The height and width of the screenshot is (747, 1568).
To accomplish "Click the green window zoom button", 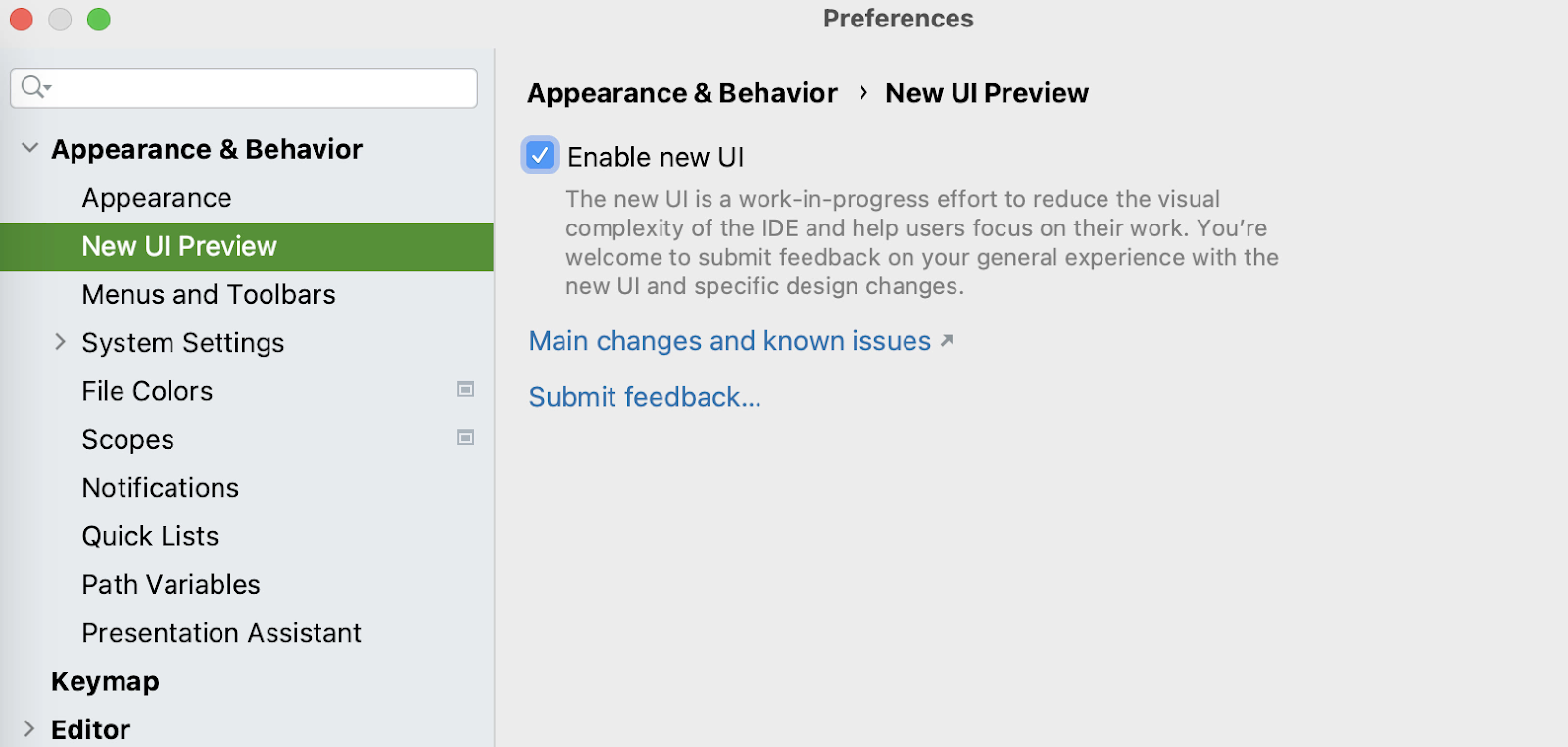I will click(99, 20).
